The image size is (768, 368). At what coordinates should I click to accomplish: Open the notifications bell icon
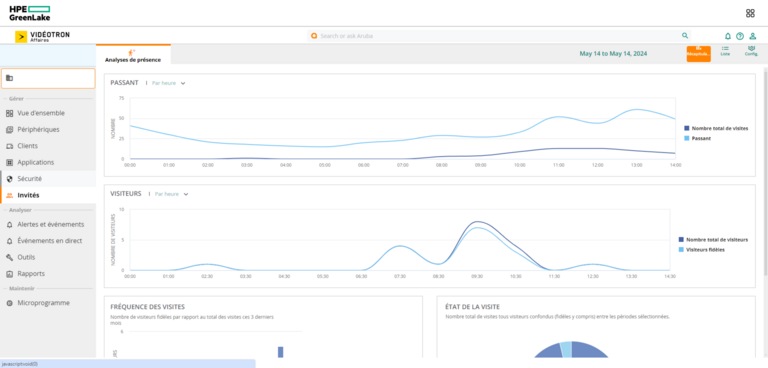click(x=728, y=36)
